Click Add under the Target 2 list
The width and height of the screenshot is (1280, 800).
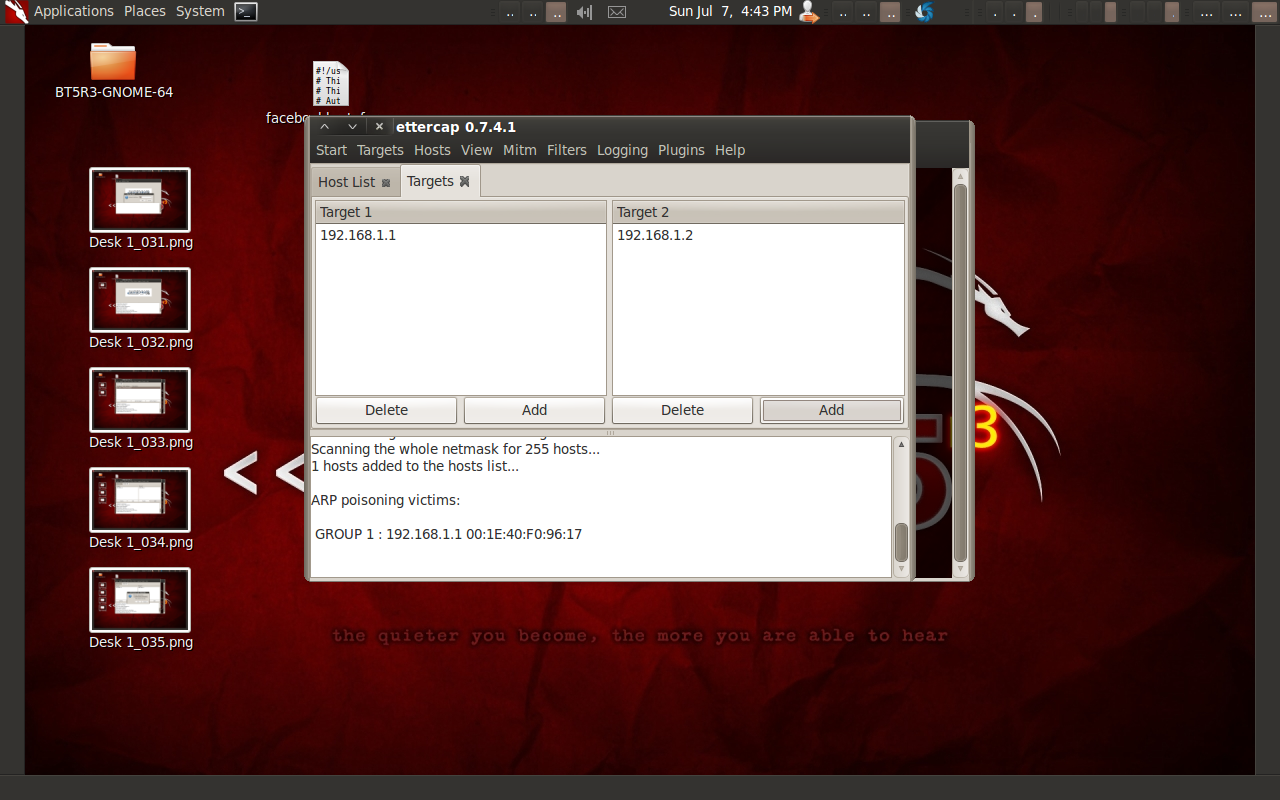(x=831, y=410)
